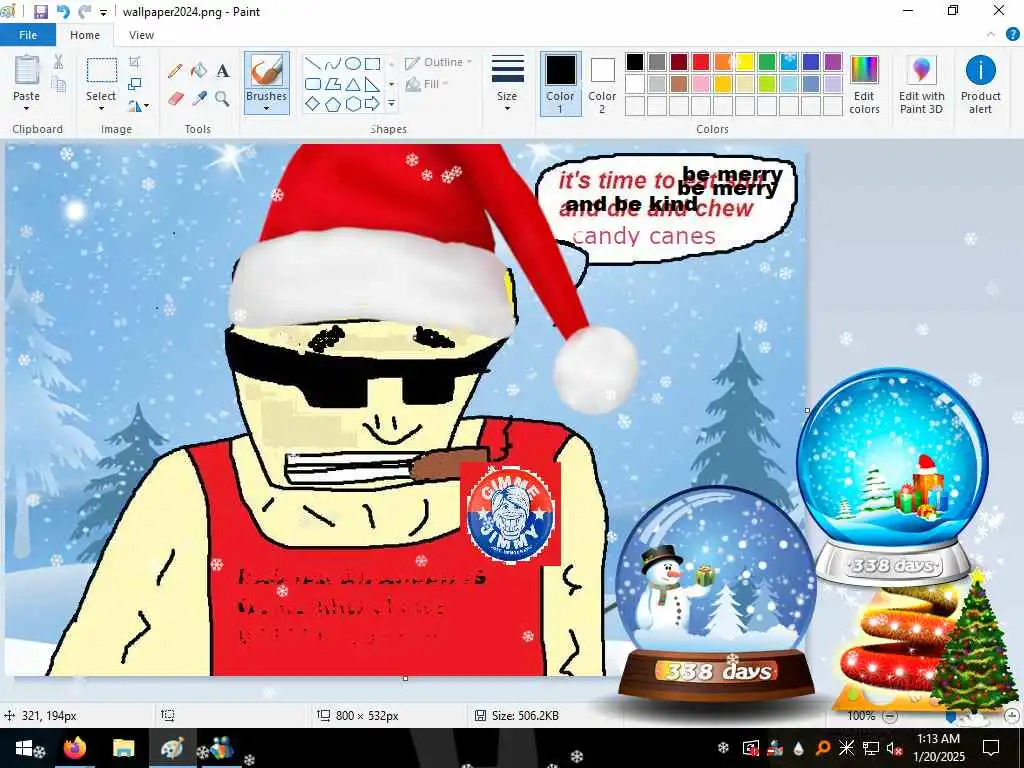The width and height of the screenshot is (1024, 768).
Task: Open the brush Size dropdown
Action: [x=507, y=83]
